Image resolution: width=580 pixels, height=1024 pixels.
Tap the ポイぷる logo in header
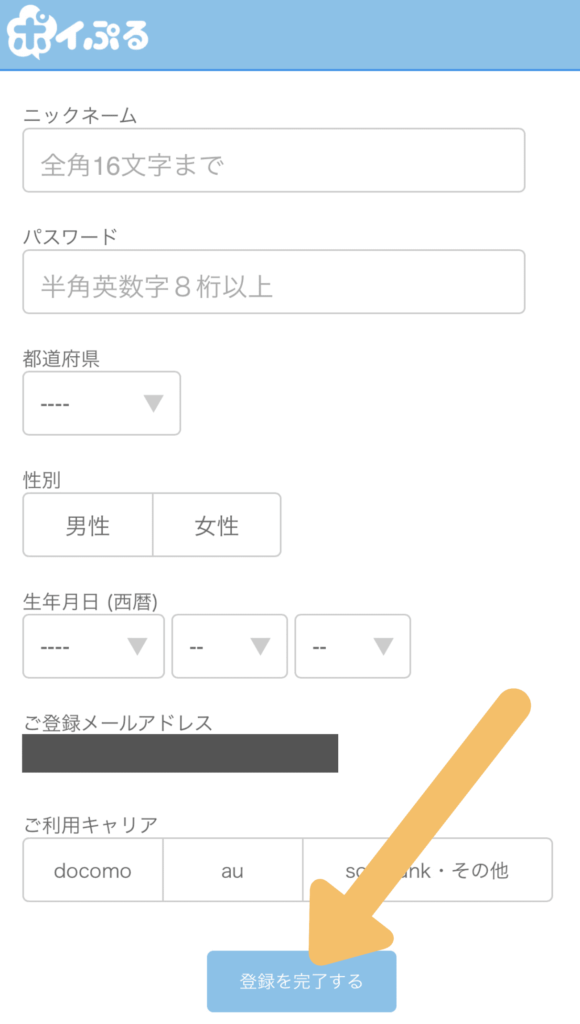(77, 32)
